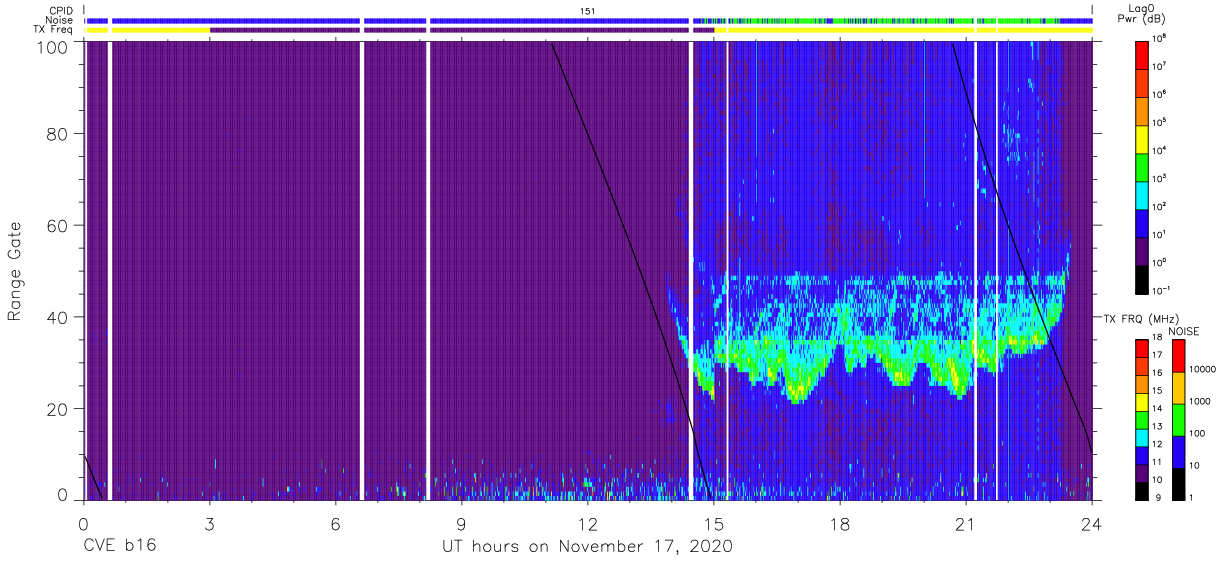The width and height of the screenshot is (1228, 567).
Task: Select the y-axis tick label '60'
Action: [x=56, y=226]
